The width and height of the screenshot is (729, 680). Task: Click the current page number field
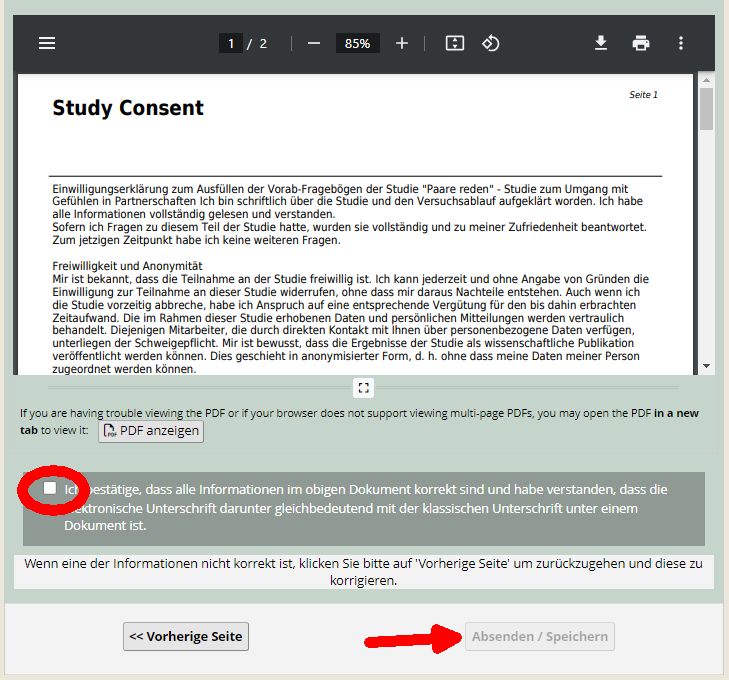coord(231,43)
